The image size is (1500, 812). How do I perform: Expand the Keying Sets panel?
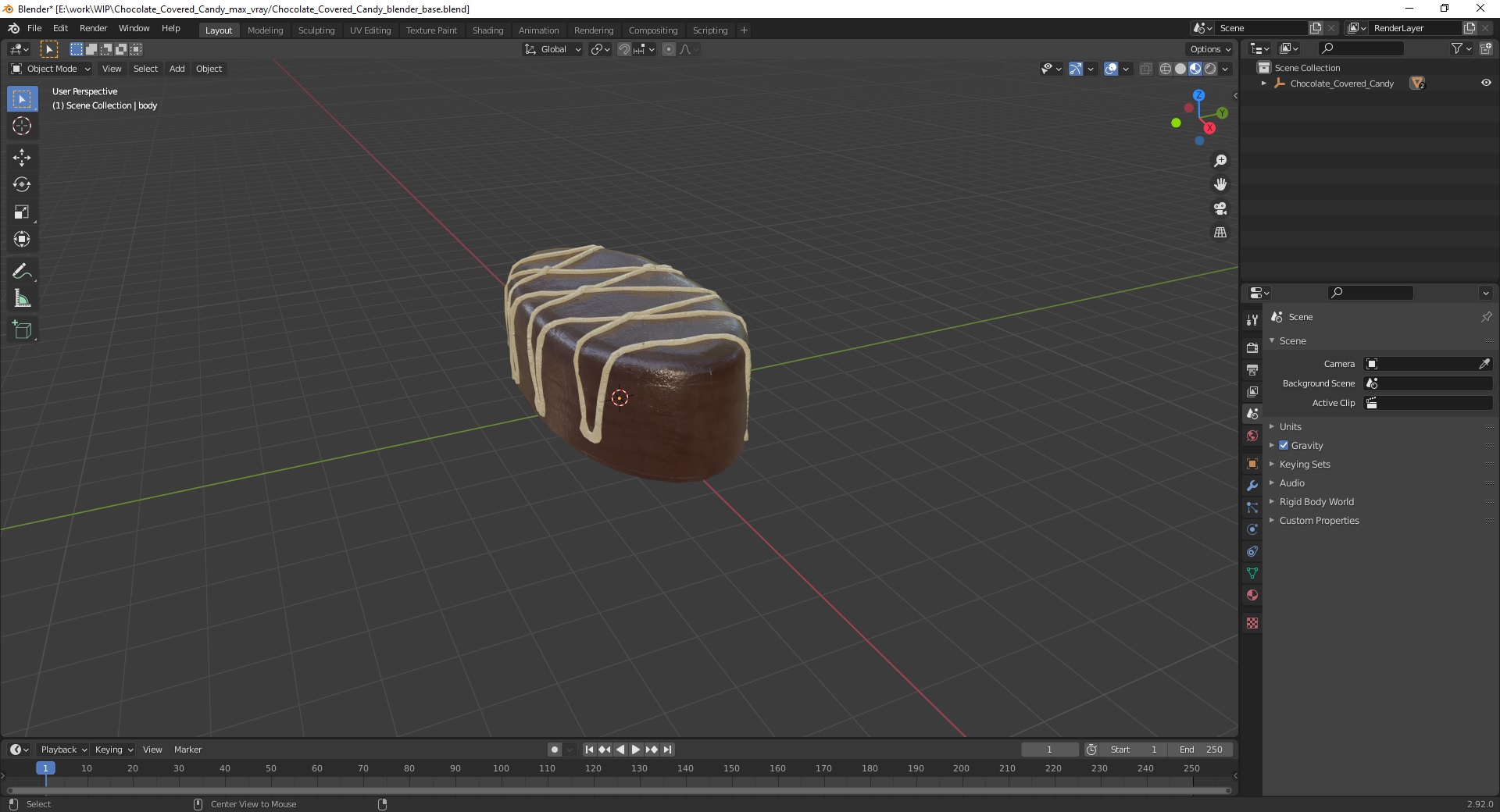coord(1304,464)
